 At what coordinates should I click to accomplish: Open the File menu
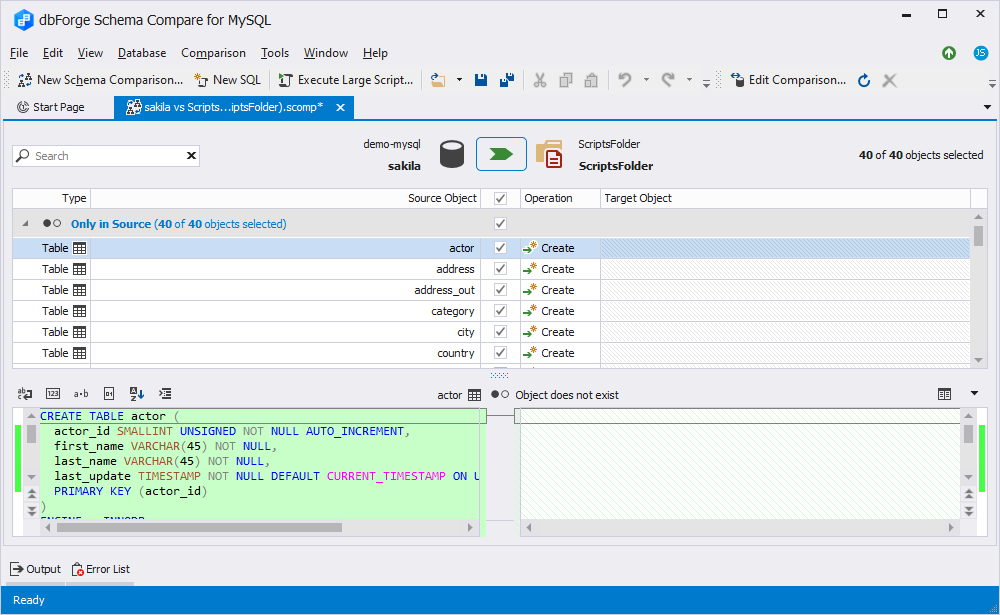(x=19, y=53)
